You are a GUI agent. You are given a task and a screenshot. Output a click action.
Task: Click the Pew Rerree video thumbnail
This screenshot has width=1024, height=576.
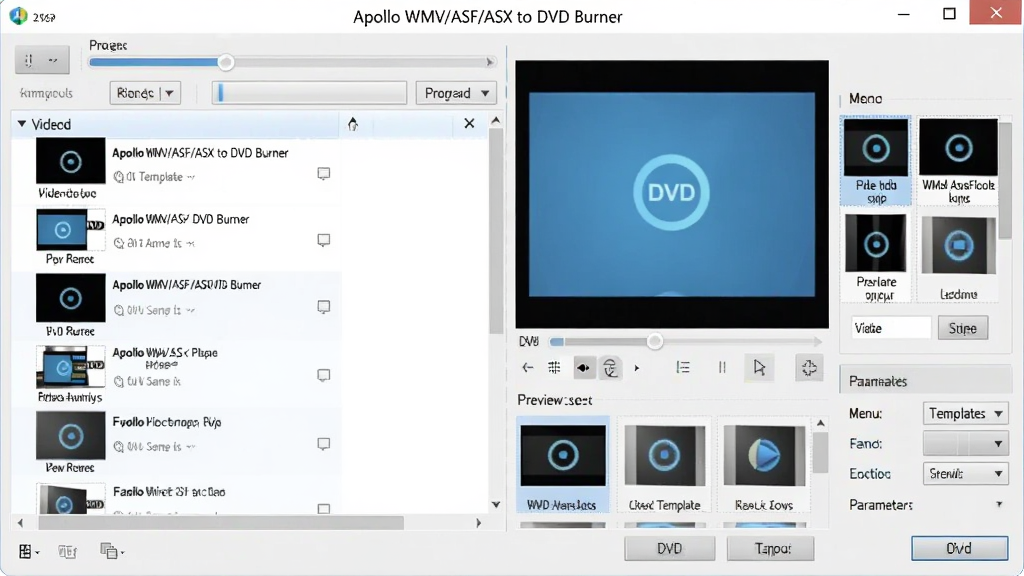point(71,435)
